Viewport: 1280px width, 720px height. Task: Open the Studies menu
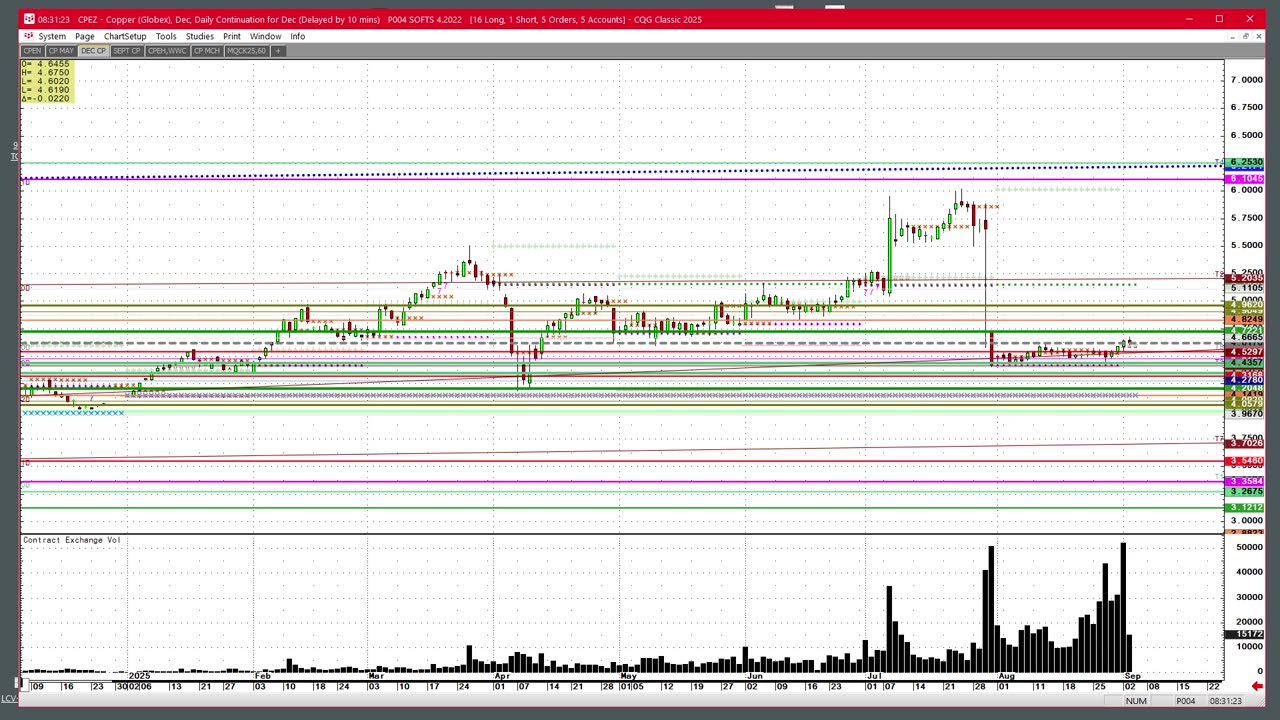(199, 36)
